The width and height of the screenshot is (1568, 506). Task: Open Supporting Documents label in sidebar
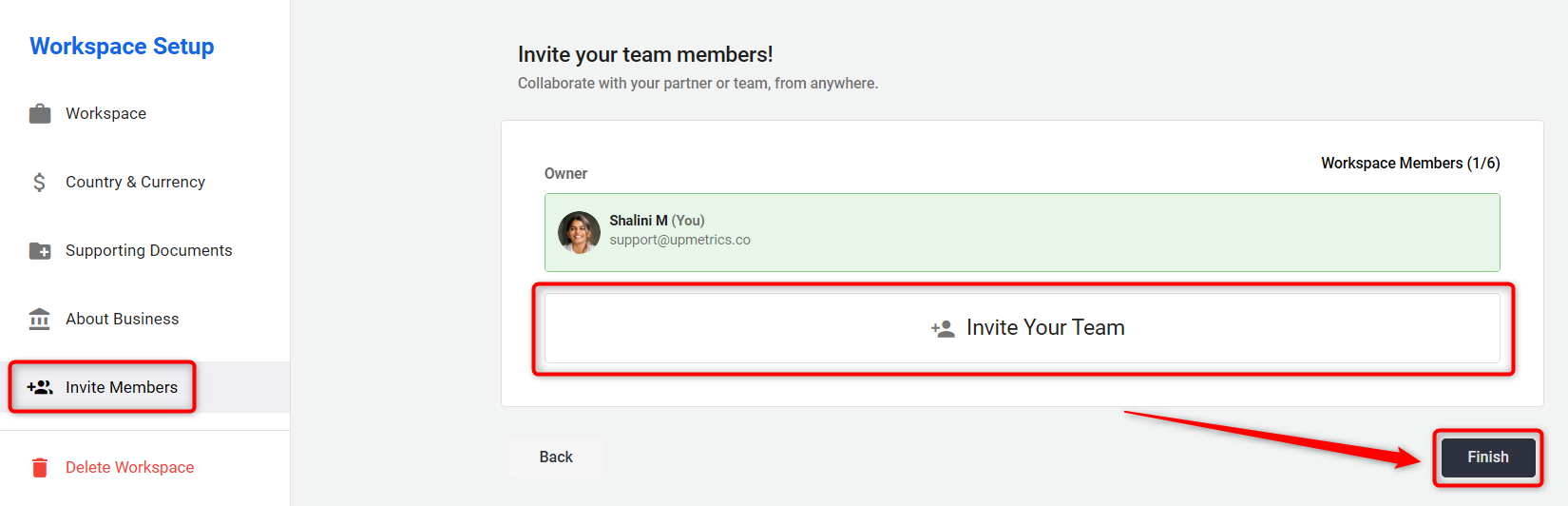[148, 250]
